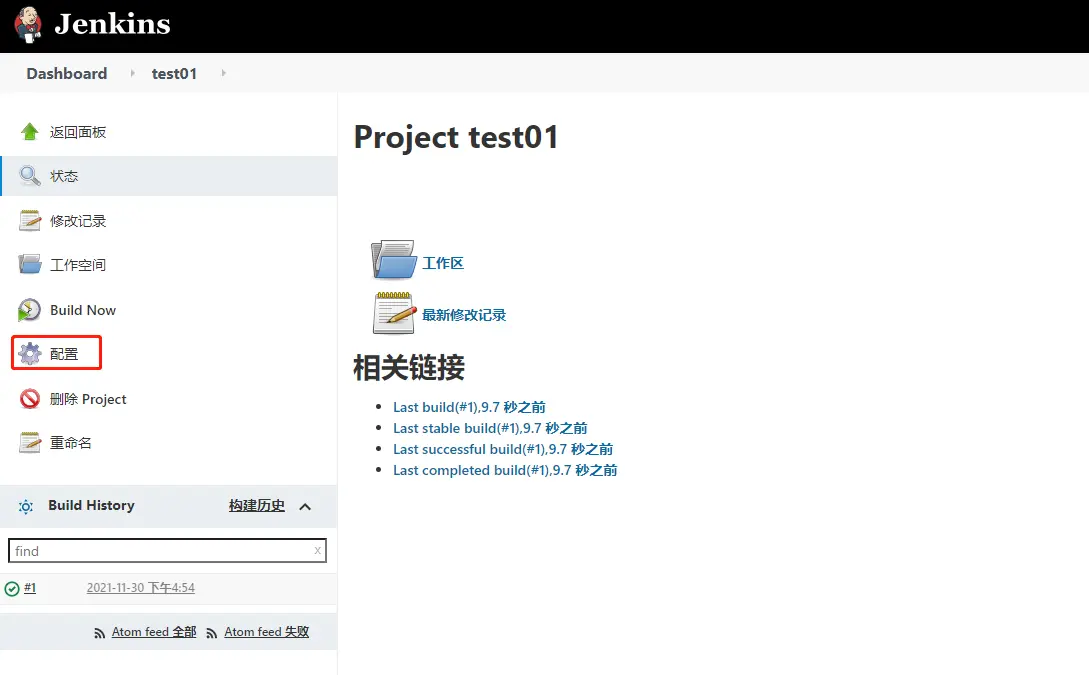The width and height of the screenshot is (1089, 675).
Task: Click the Atom feed 失败 link
Action: click(x=266, y=632)
